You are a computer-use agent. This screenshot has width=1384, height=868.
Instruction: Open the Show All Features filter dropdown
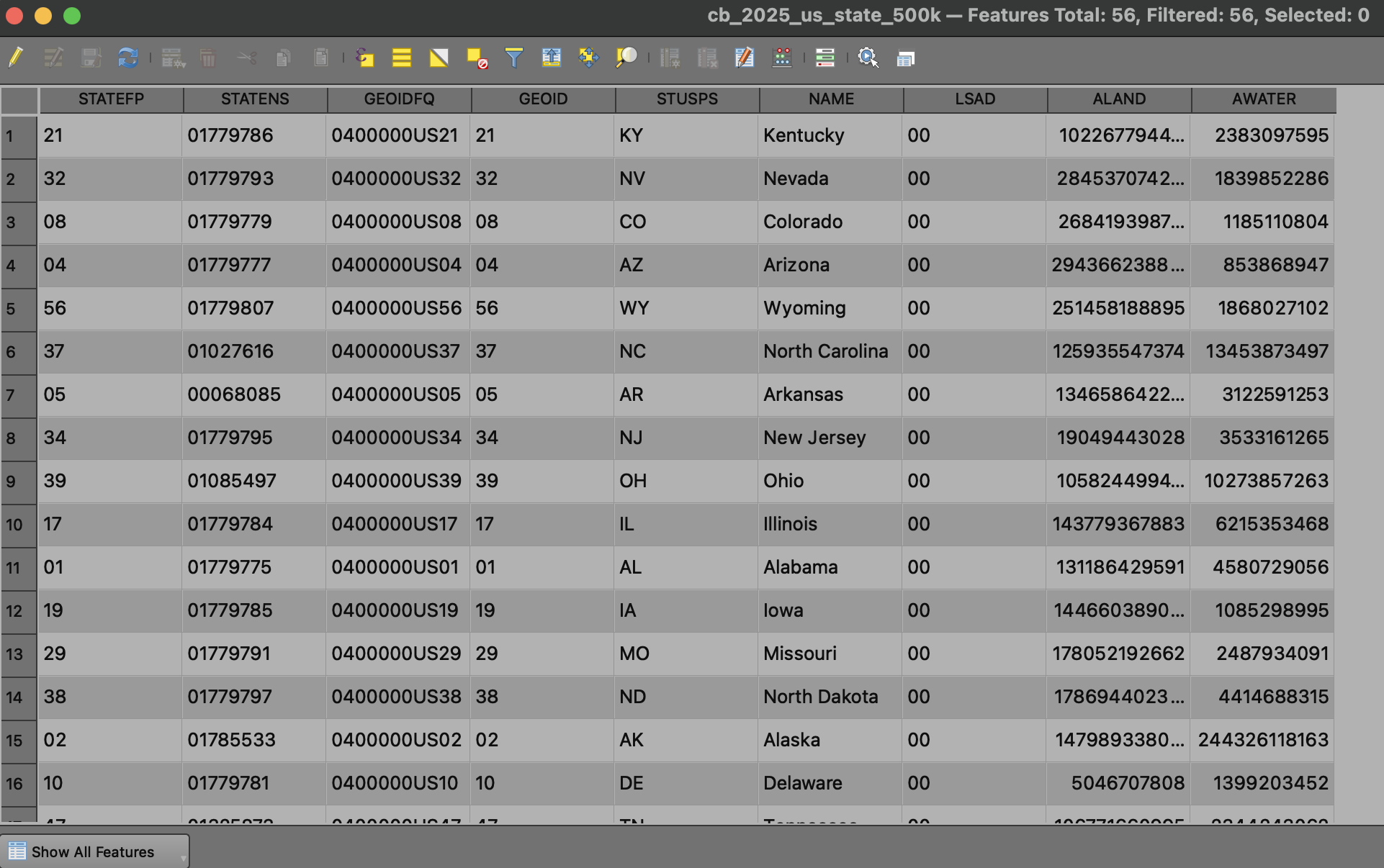click(x=95, y=851)
